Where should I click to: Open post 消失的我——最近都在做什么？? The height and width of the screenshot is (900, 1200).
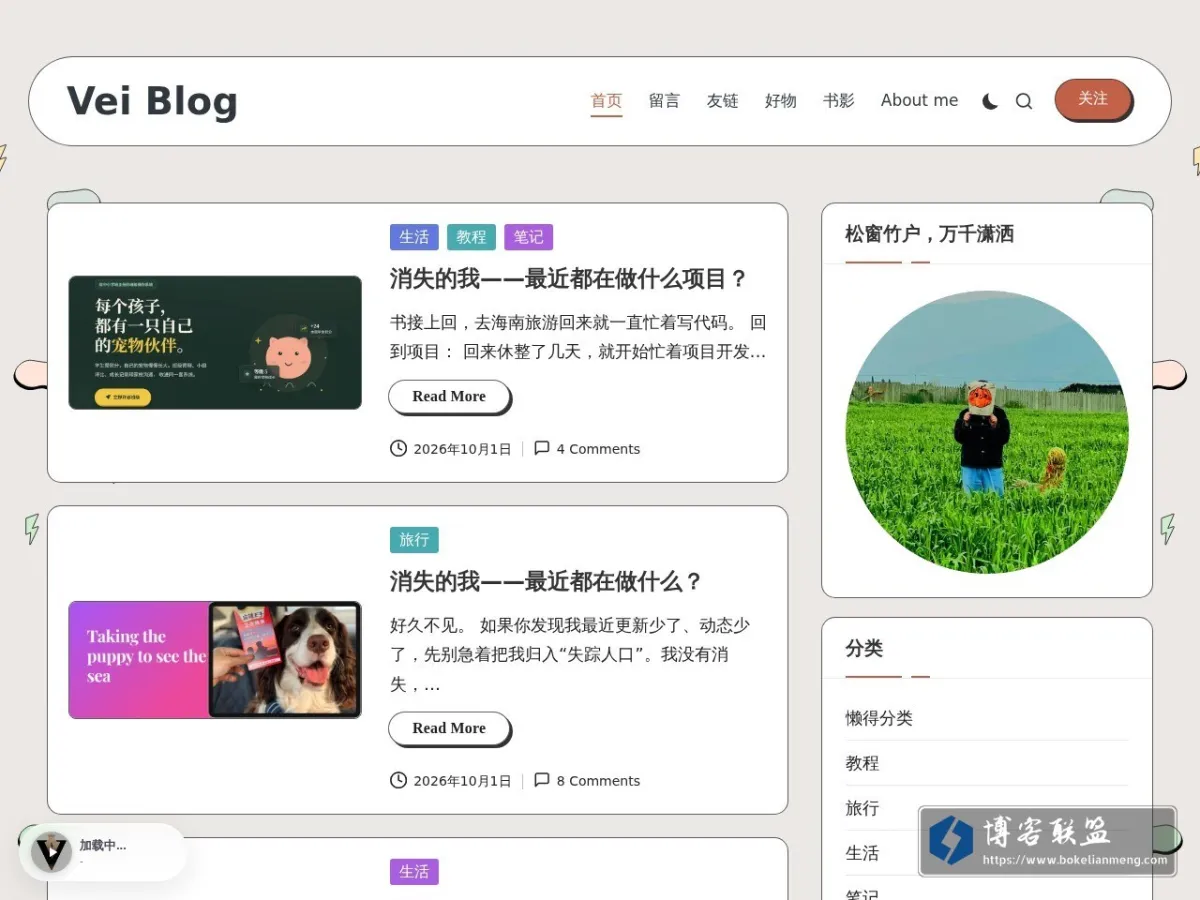pos(546,581)
